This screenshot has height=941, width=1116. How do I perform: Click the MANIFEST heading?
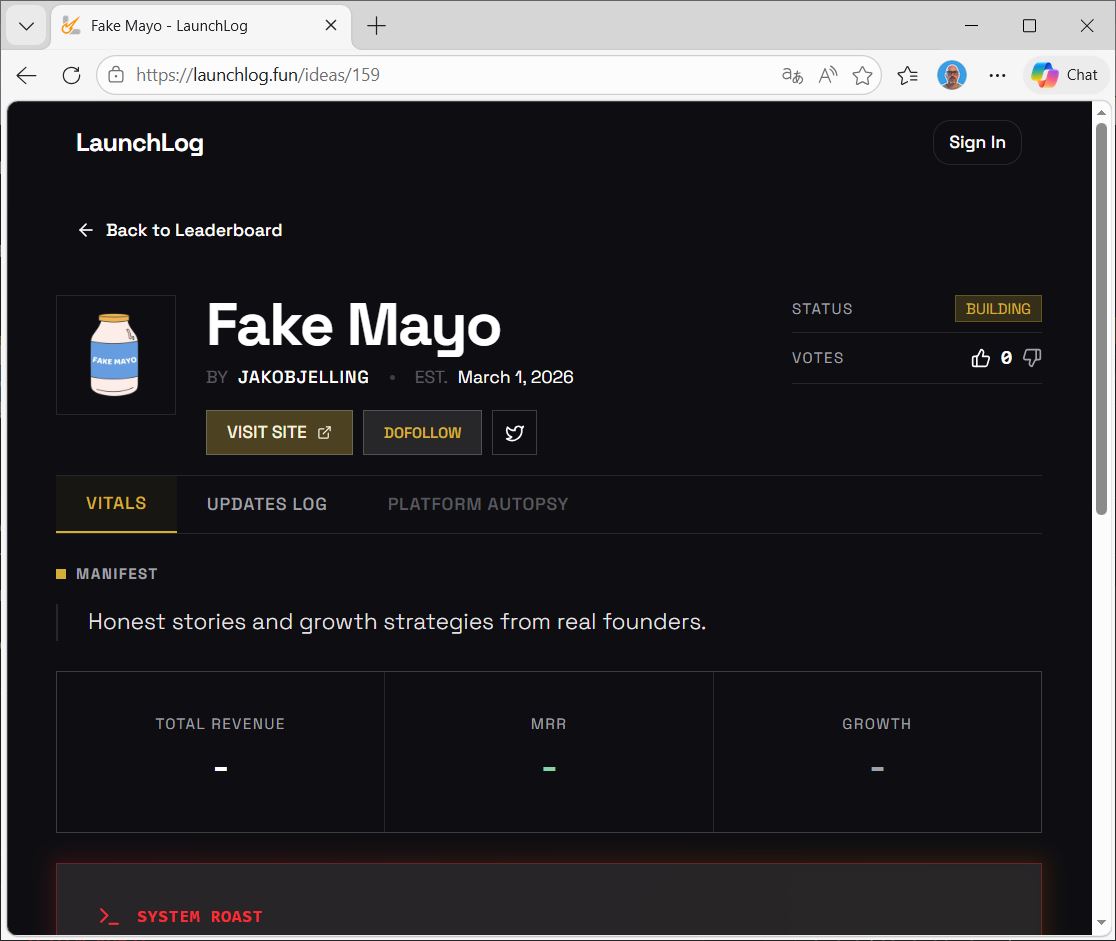tap(117, 574)
